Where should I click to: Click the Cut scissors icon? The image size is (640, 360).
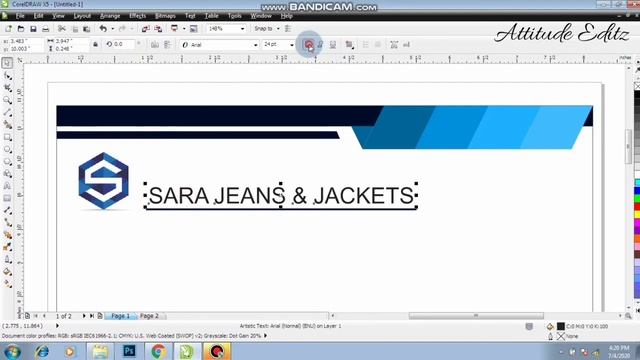pos(62,29)
